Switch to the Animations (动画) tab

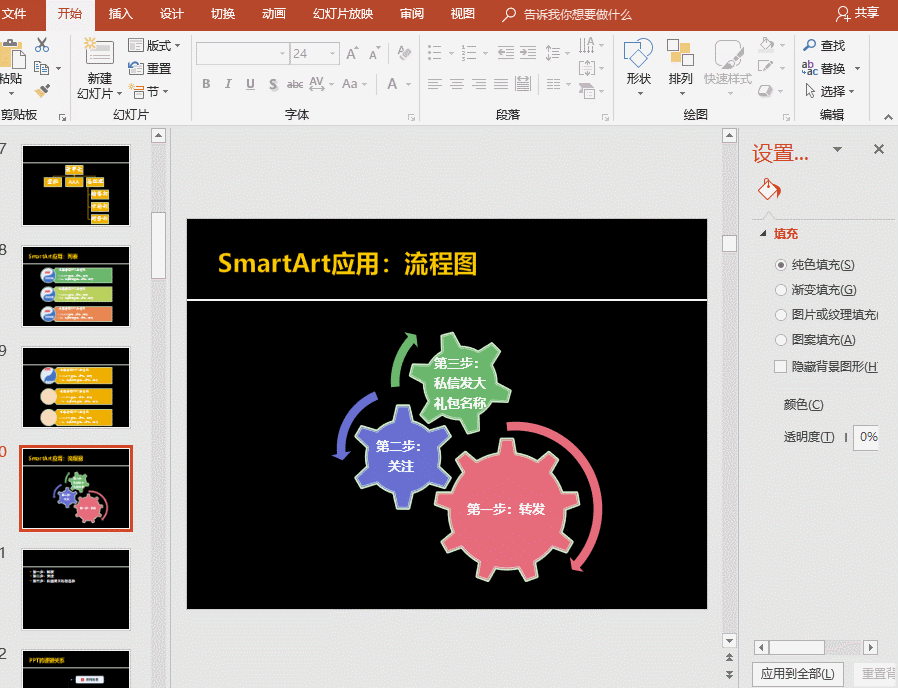[x=274, y=13]
